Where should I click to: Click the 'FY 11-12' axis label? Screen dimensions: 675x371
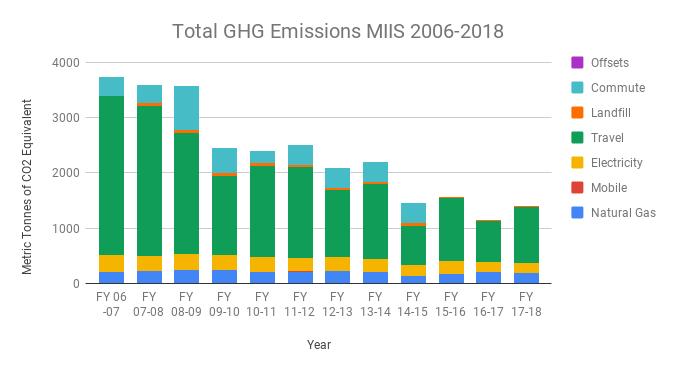click(x=300, y=304)
